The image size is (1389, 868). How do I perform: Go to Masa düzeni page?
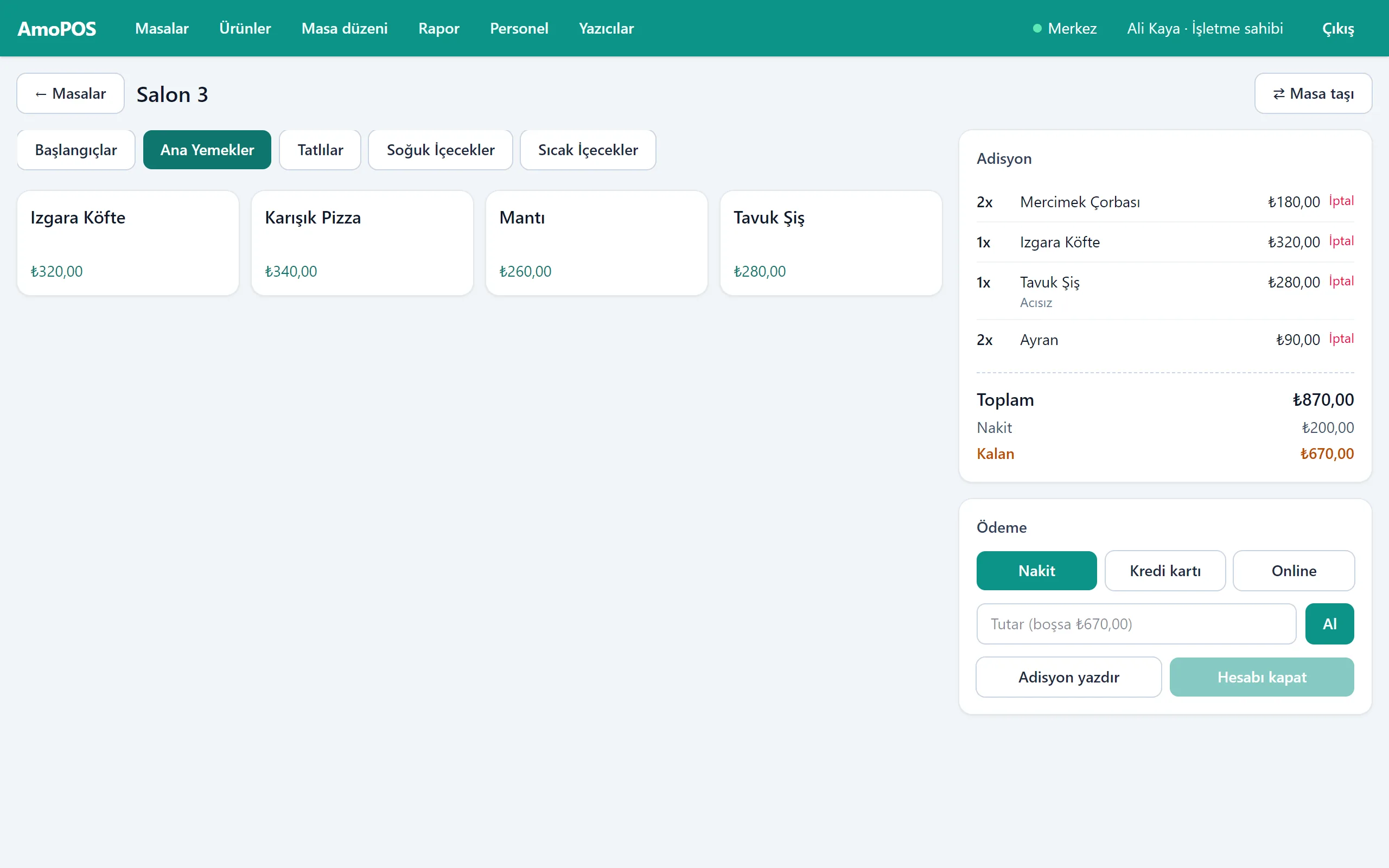(x=345, y=28)
